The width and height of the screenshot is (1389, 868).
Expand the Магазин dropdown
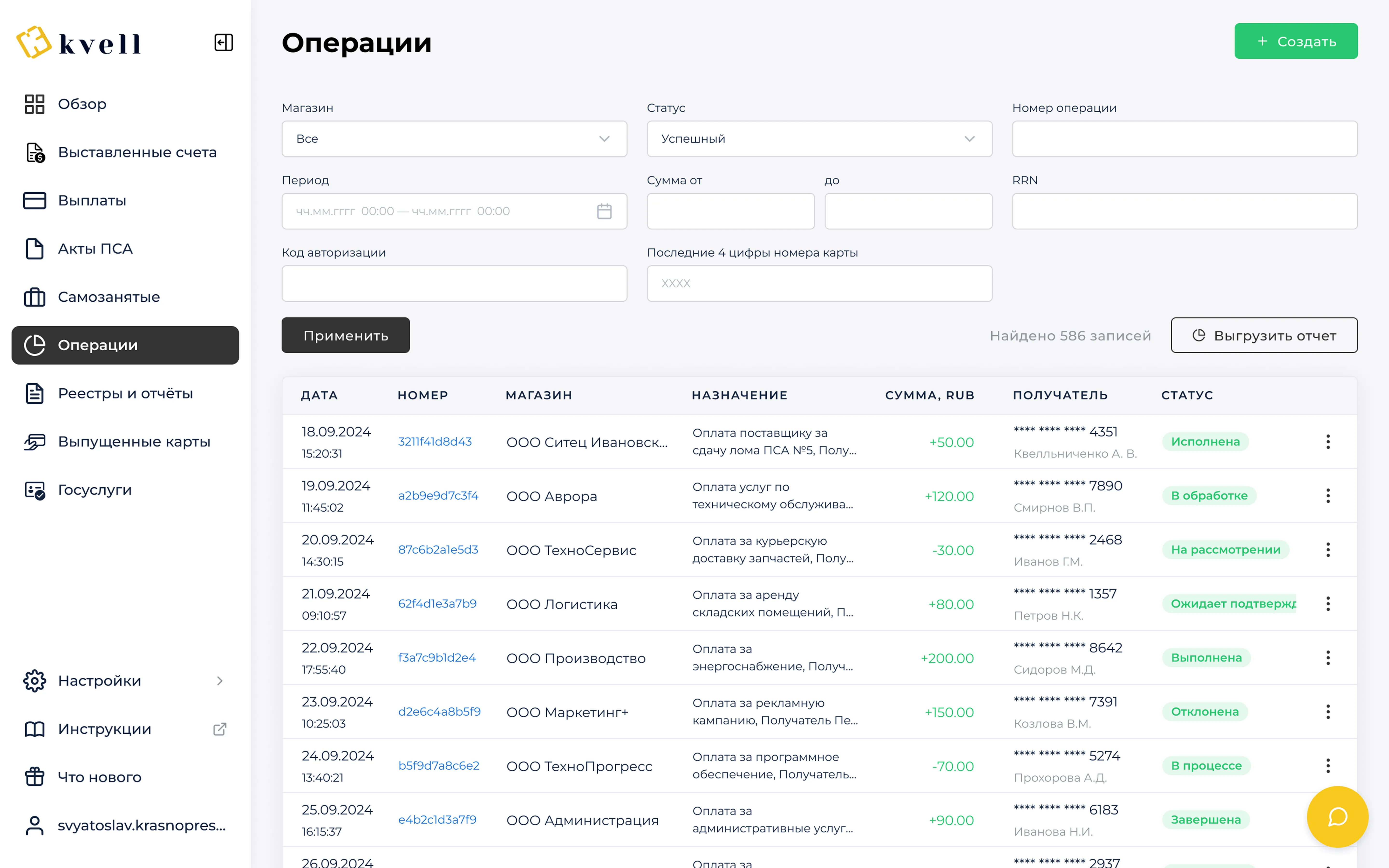(454, 139)
